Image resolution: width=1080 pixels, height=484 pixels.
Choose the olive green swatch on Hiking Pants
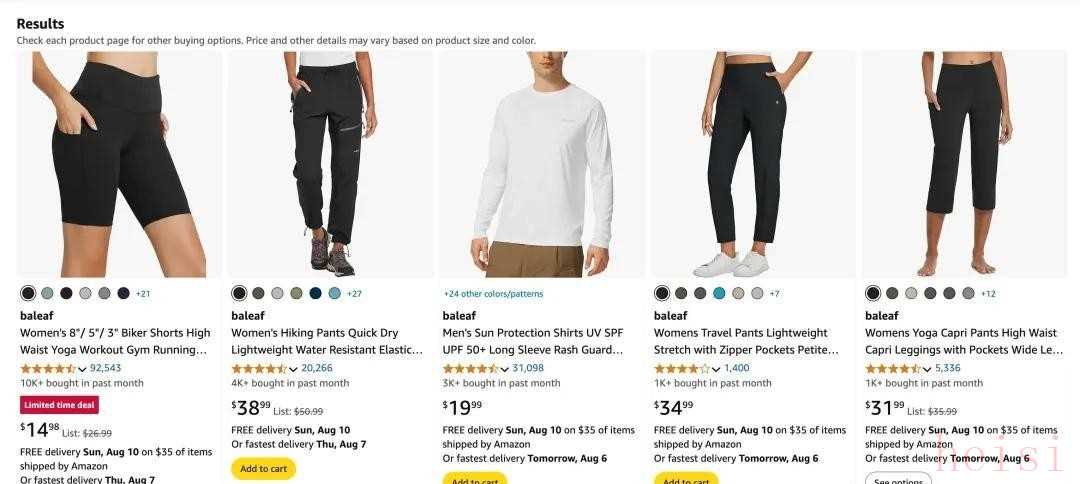tap(296, 293)
